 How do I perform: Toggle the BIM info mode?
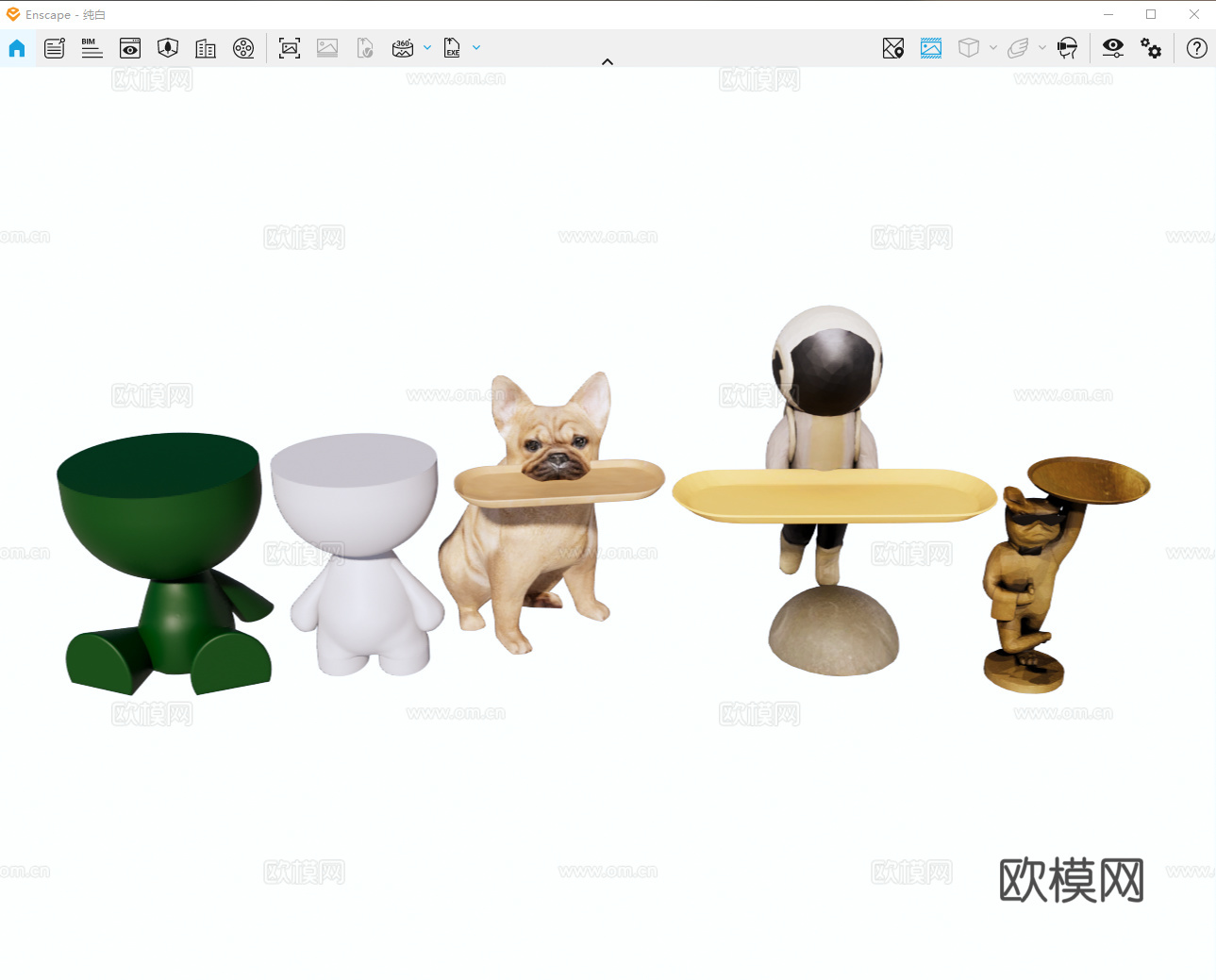[92, 48]
